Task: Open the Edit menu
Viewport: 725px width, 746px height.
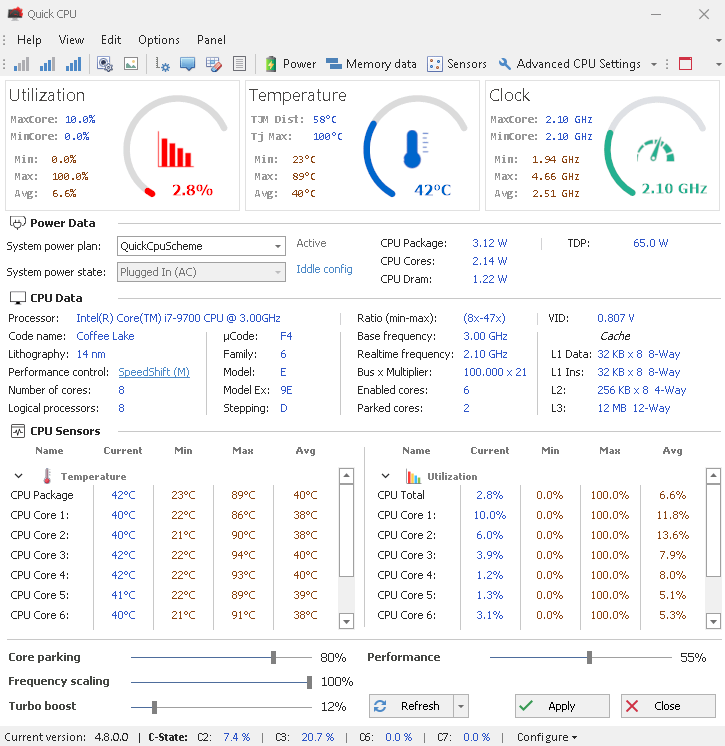Action: 111,40
